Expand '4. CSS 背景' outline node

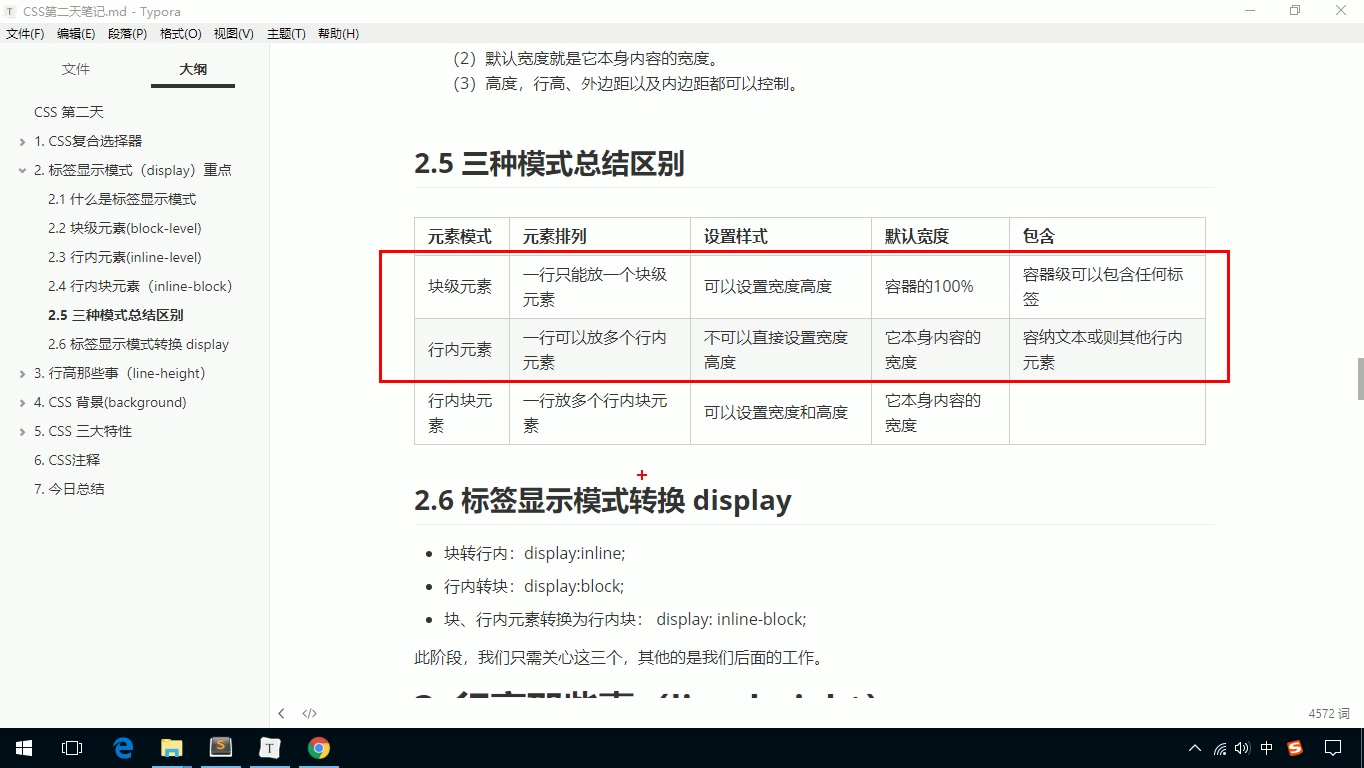click(22, 403)
